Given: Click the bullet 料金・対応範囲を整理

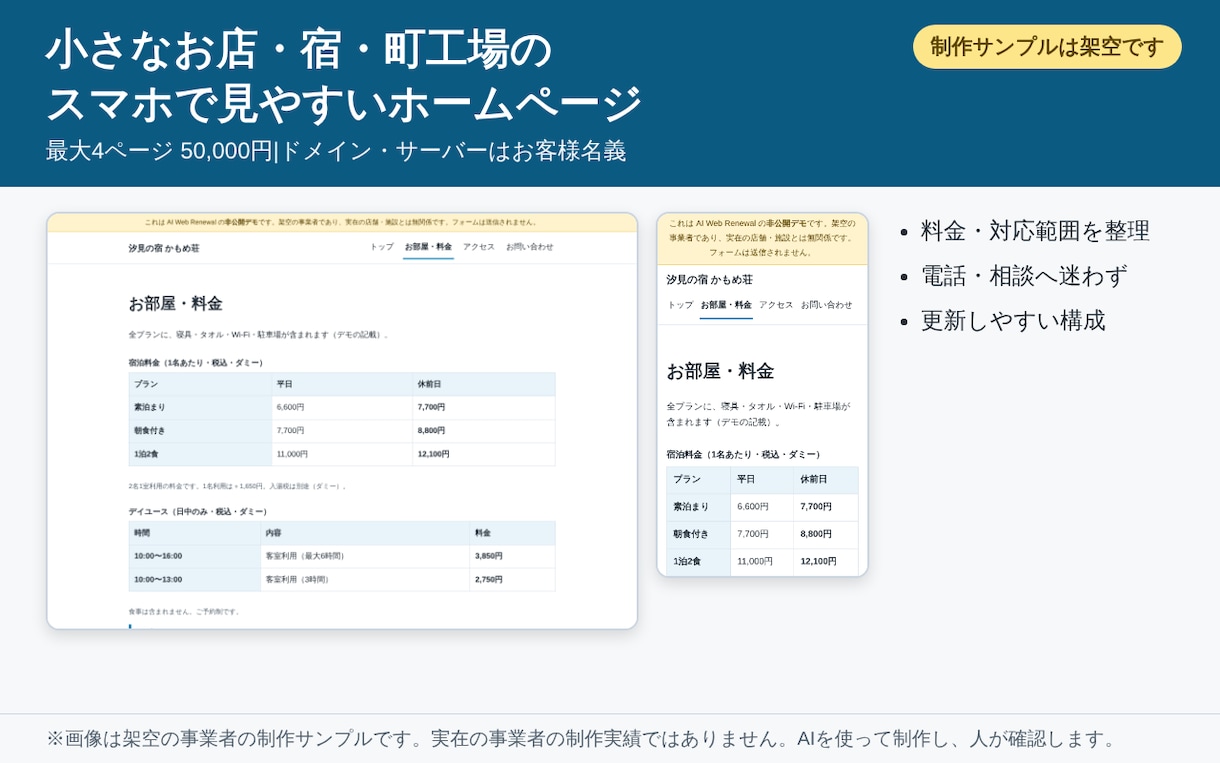Looking at the screenshot, I should pyautogui.click(x=1035, y=231).
